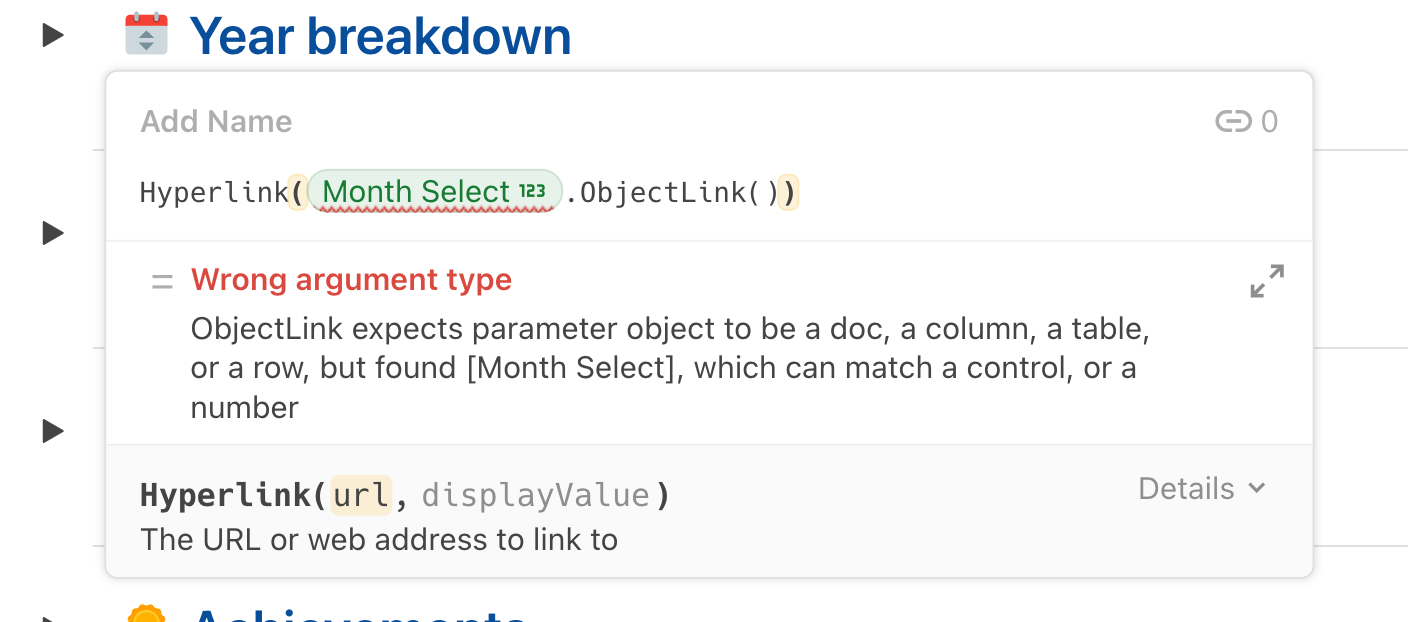Viewport: 1408px width, 622px height.
Task: Click the equals sign result icon
Action: click(162, 281)
